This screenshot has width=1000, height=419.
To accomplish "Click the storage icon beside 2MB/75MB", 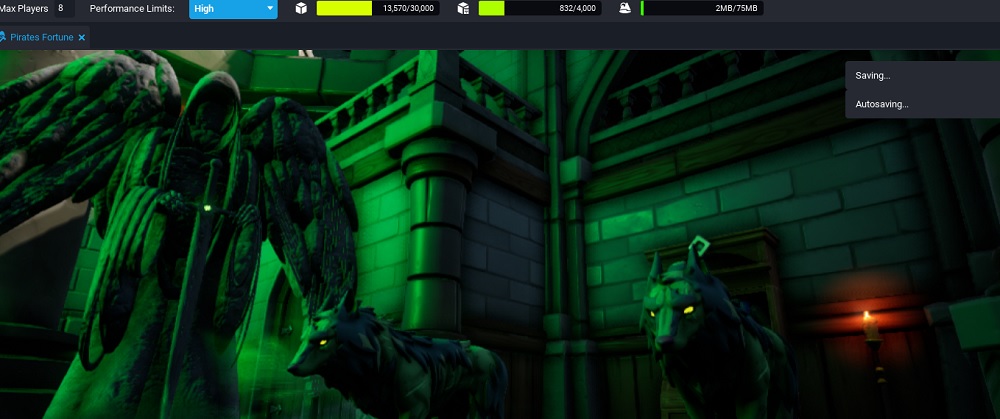I will pyautogui.click(x=625, y=8).
